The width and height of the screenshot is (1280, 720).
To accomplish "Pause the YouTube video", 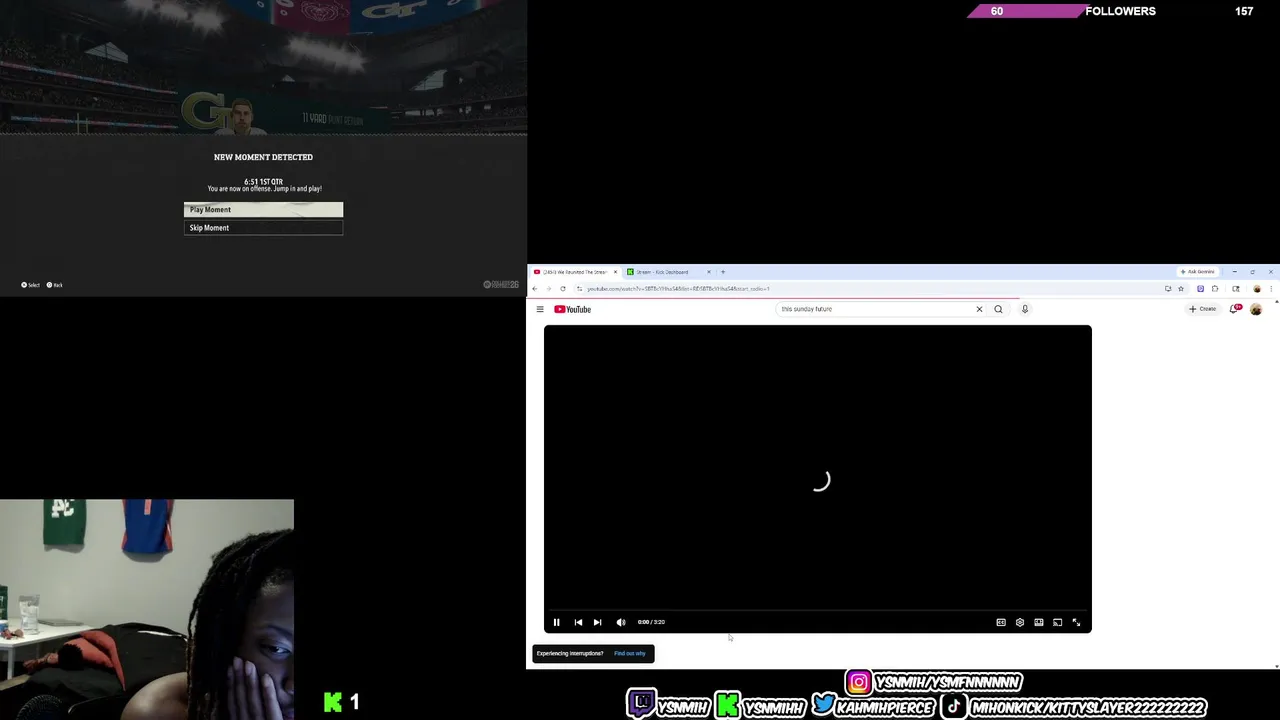I will point(557,622).
